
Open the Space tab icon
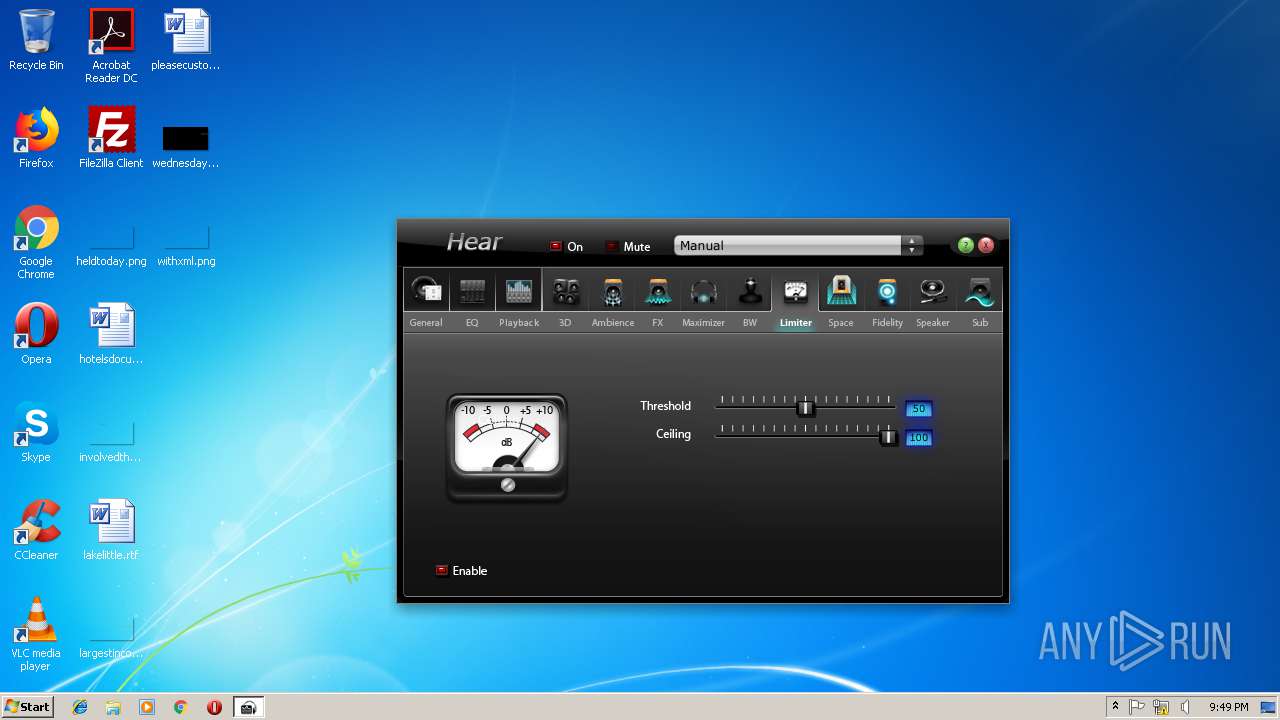pyautogui.click(x=841, y=291)
